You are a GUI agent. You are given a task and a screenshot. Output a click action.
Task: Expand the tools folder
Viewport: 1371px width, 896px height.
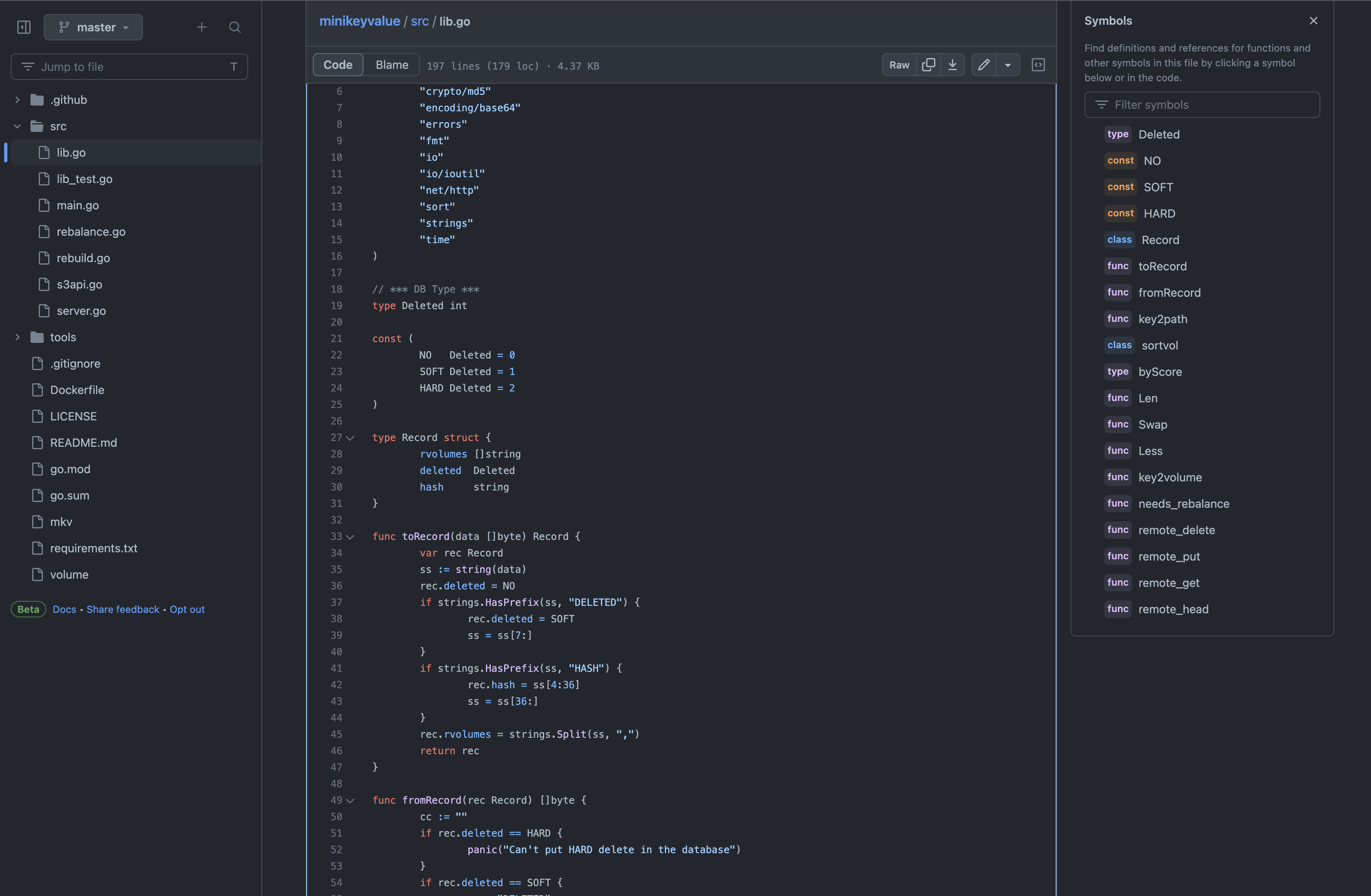point(17,337)
